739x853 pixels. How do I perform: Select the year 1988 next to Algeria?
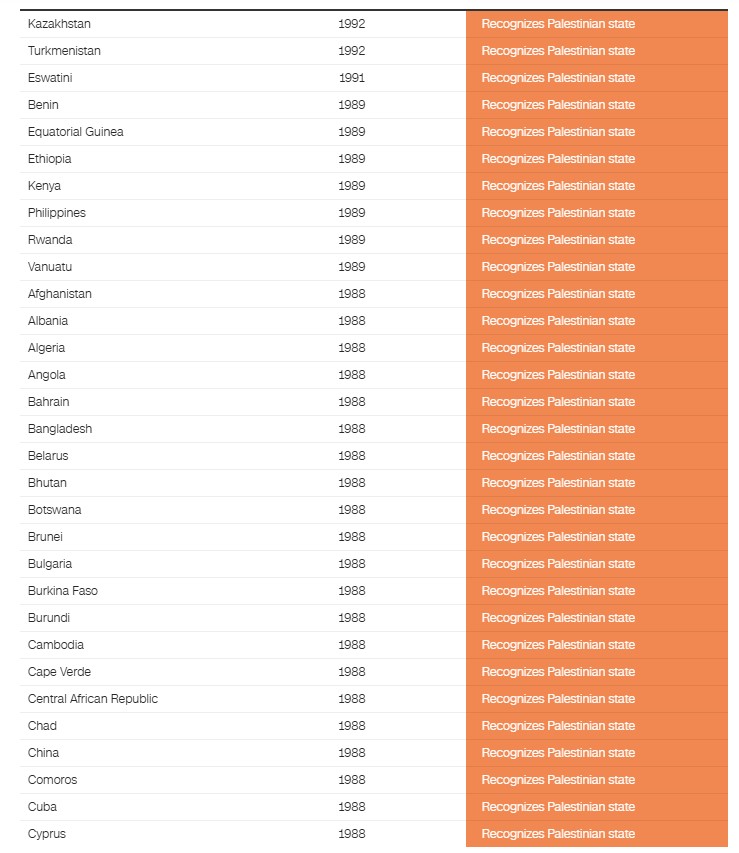(352, 348)
